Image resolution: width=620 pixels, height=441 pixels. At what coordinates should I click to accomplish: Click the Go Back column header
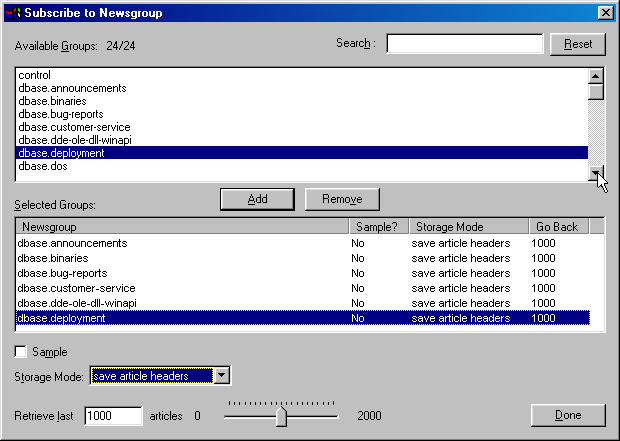click(x=560, y=227)
